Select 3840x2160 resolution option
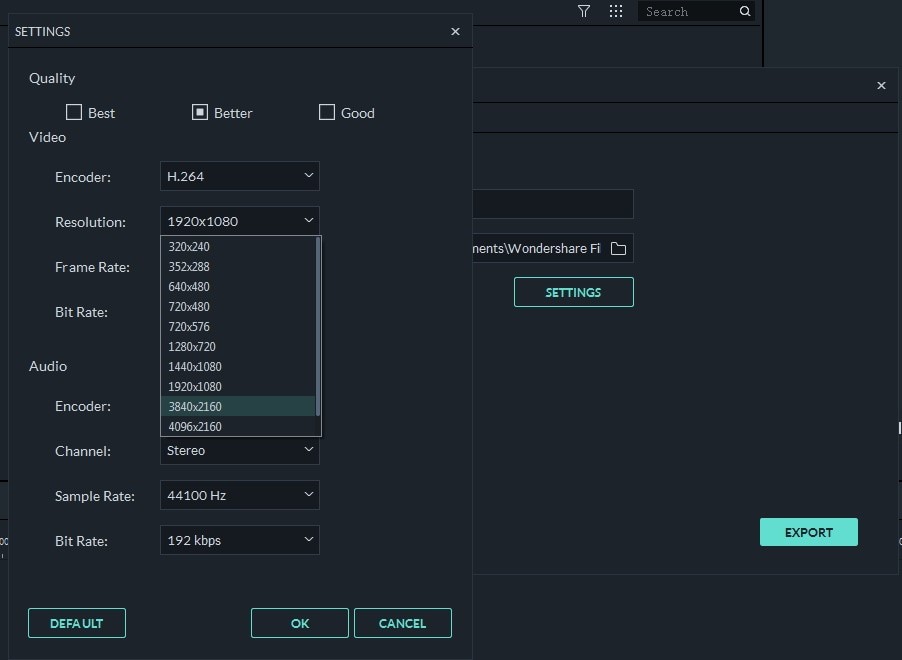 click(238, 407)
